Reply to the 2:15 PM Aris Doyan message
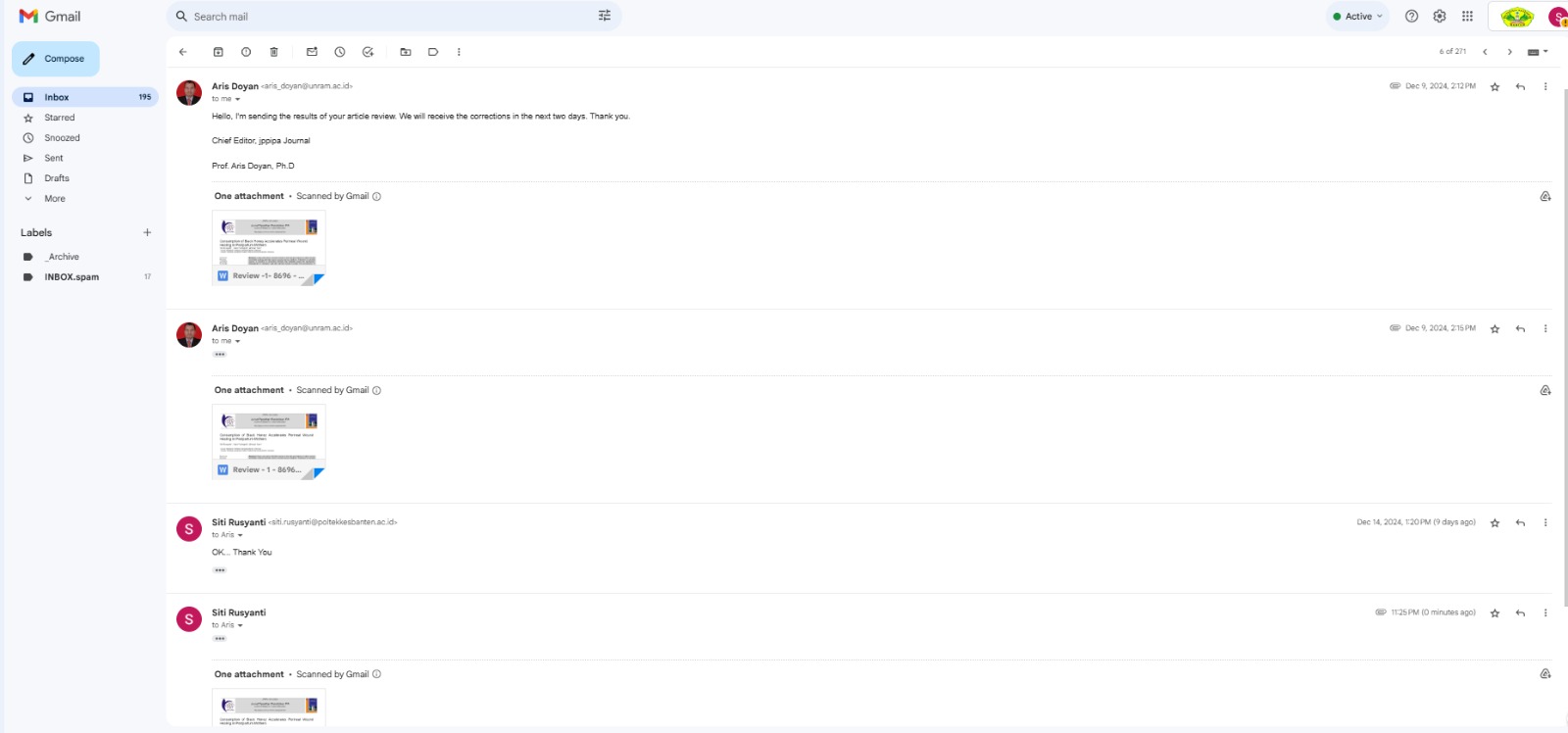 pos(1520,329)
